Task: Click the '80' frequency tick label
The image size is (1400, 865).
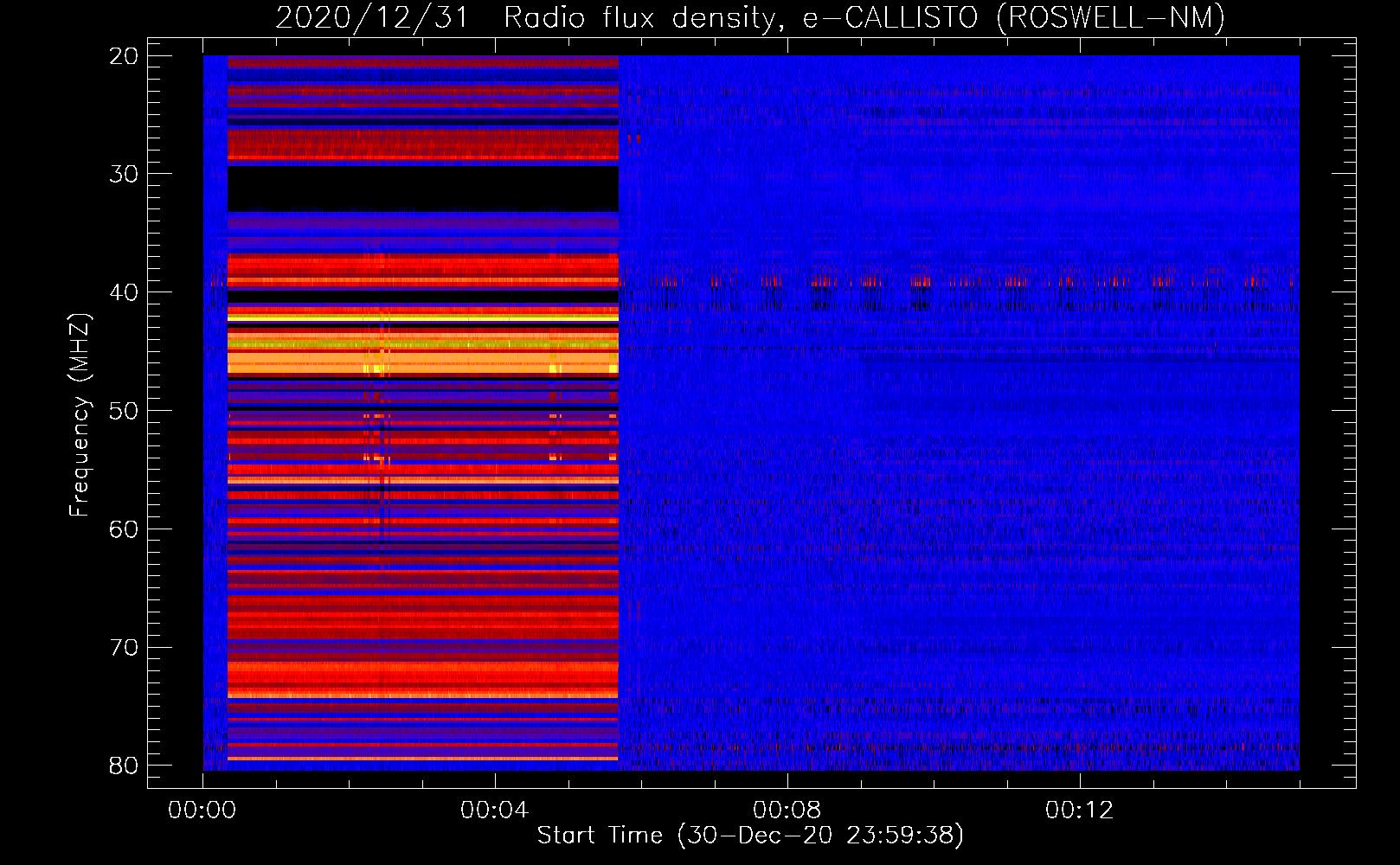Action: (124, 766)
